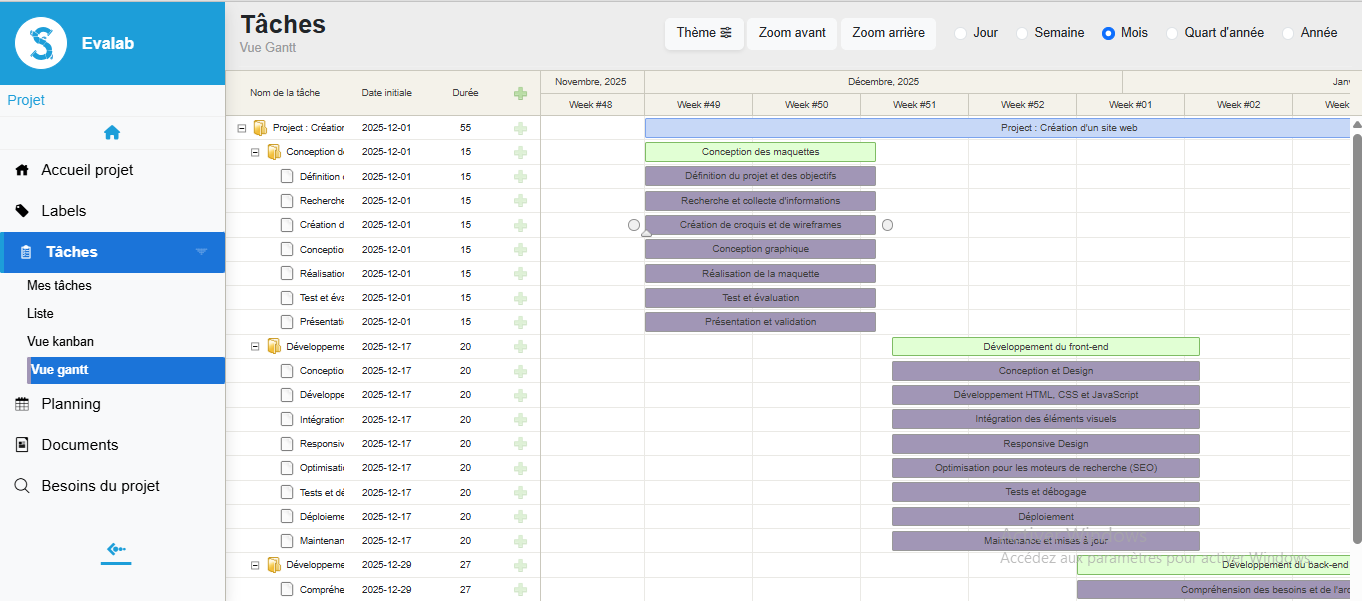Click the Labels tag icon in sidebar

[22, 211]
